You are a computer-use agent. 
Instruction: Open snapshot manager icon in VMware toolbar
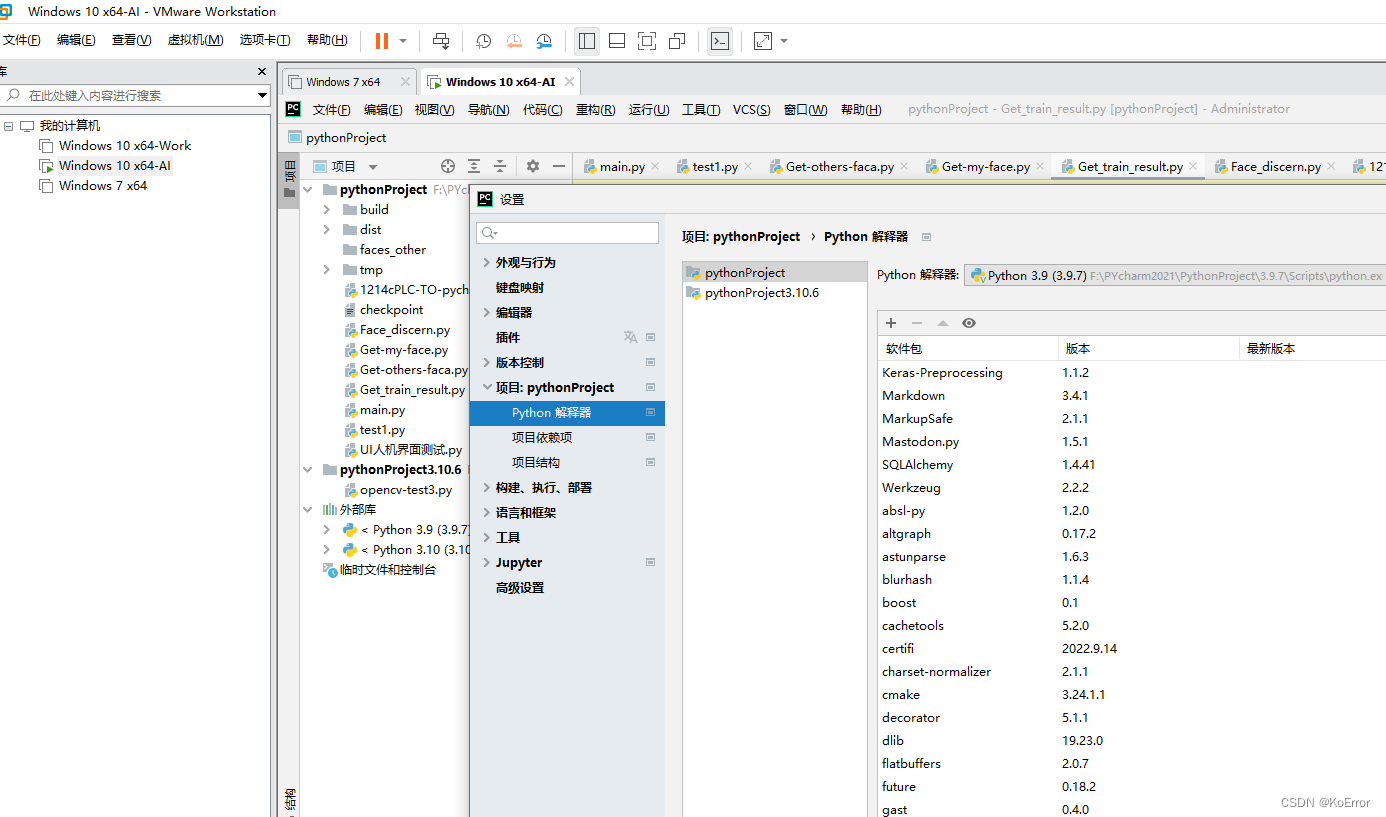pos(544,41)
